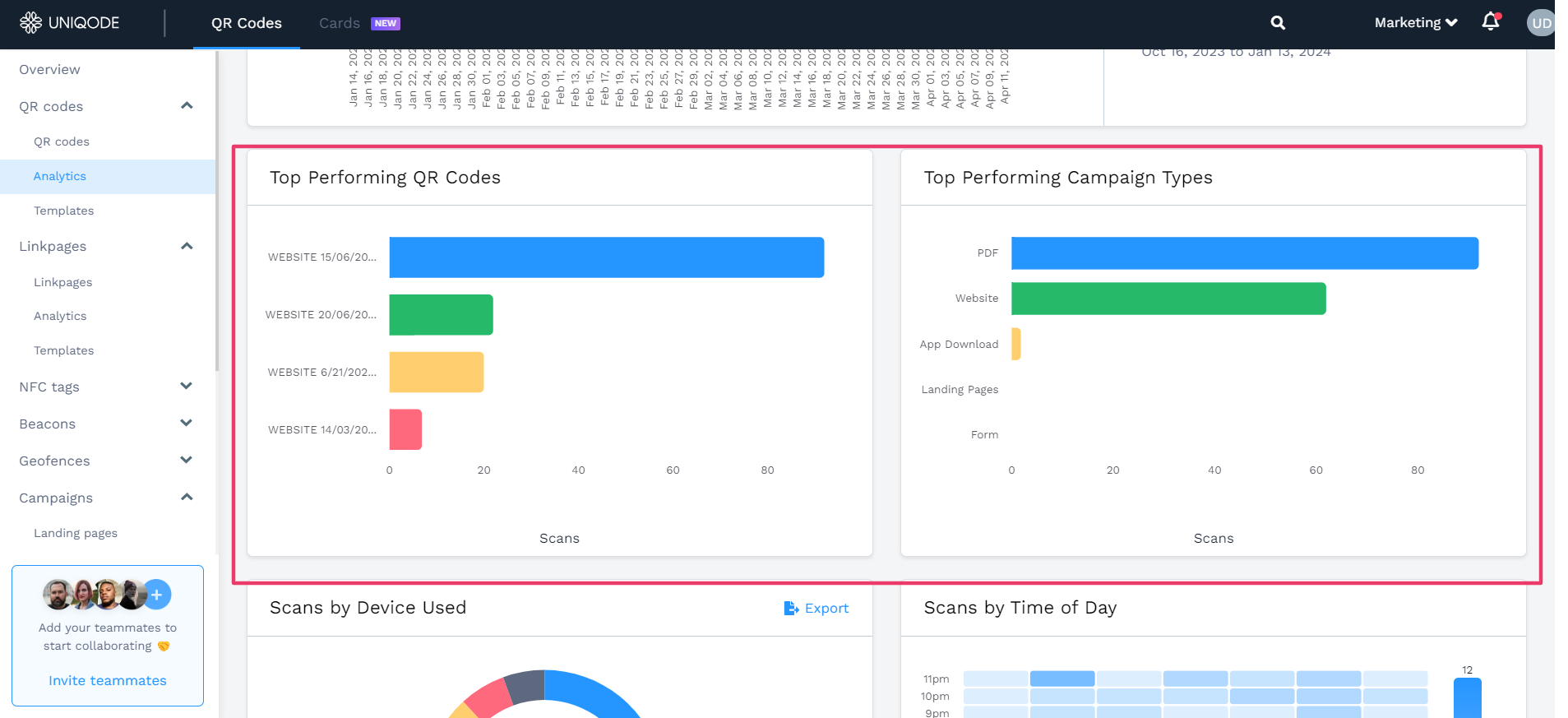Viewport: 1568px width, 718px height.
Task: Open the UD user avatar menu
Action: pos(1541,23)
